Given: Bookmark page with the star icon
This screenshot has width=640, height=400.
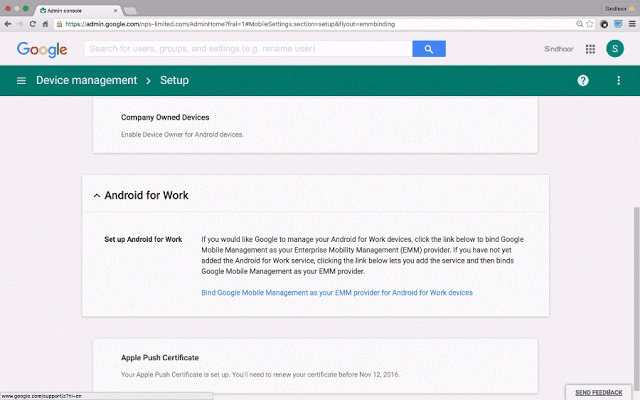Looking at the screenshot, I should 589,24.
